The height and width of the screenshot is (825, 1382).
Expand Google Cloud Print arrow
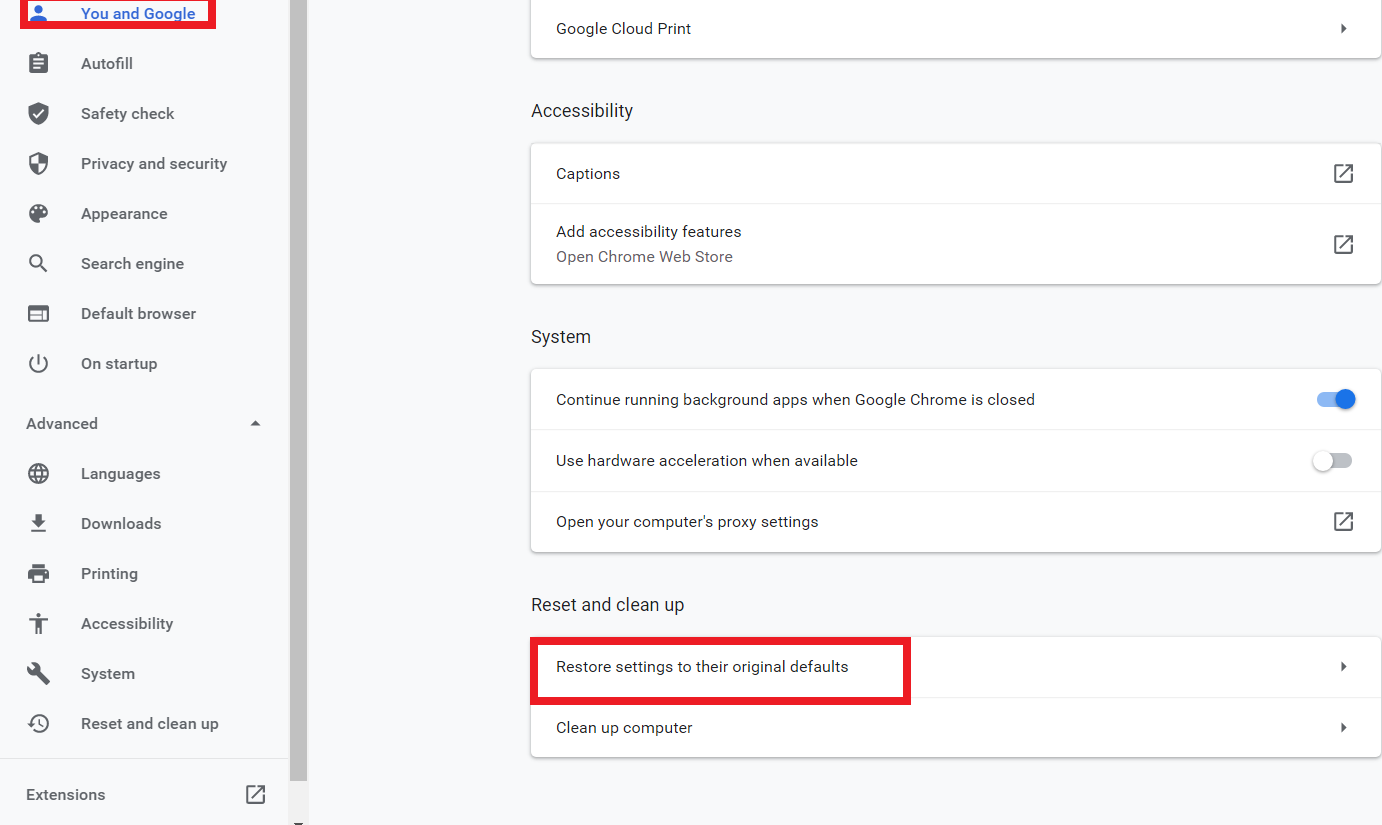tap(1343, 29)
